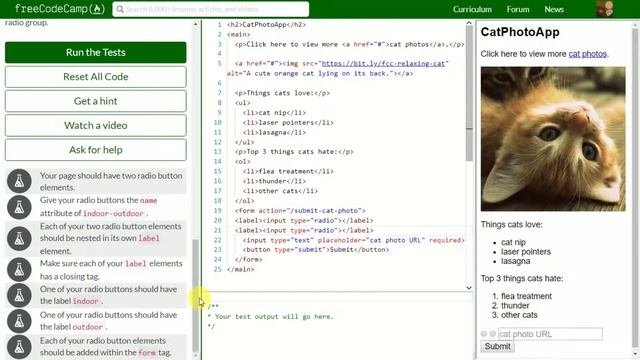
Task: Click Ask for help button
Action: click(96, 150)
